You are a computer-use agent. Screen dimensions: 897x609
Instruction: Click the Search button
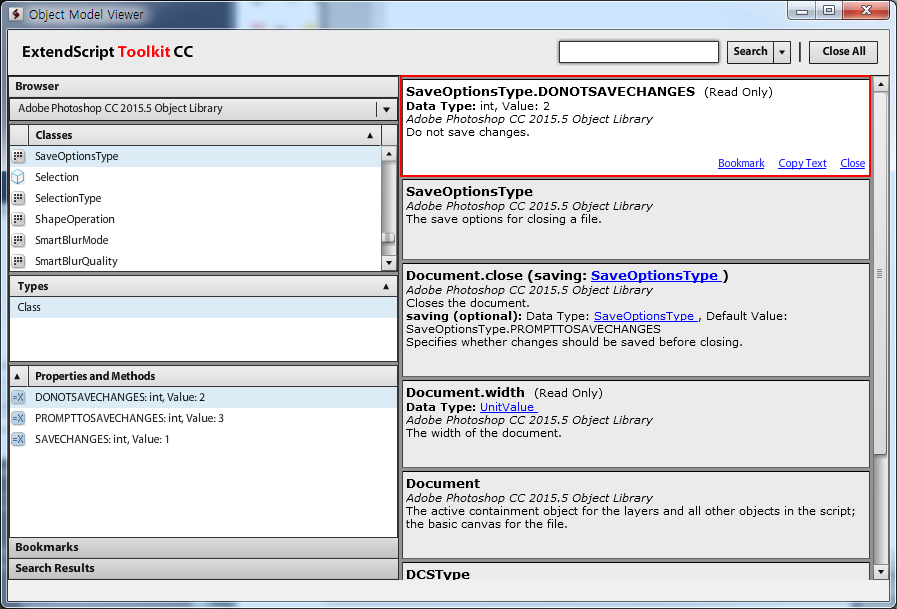(750, 52)
